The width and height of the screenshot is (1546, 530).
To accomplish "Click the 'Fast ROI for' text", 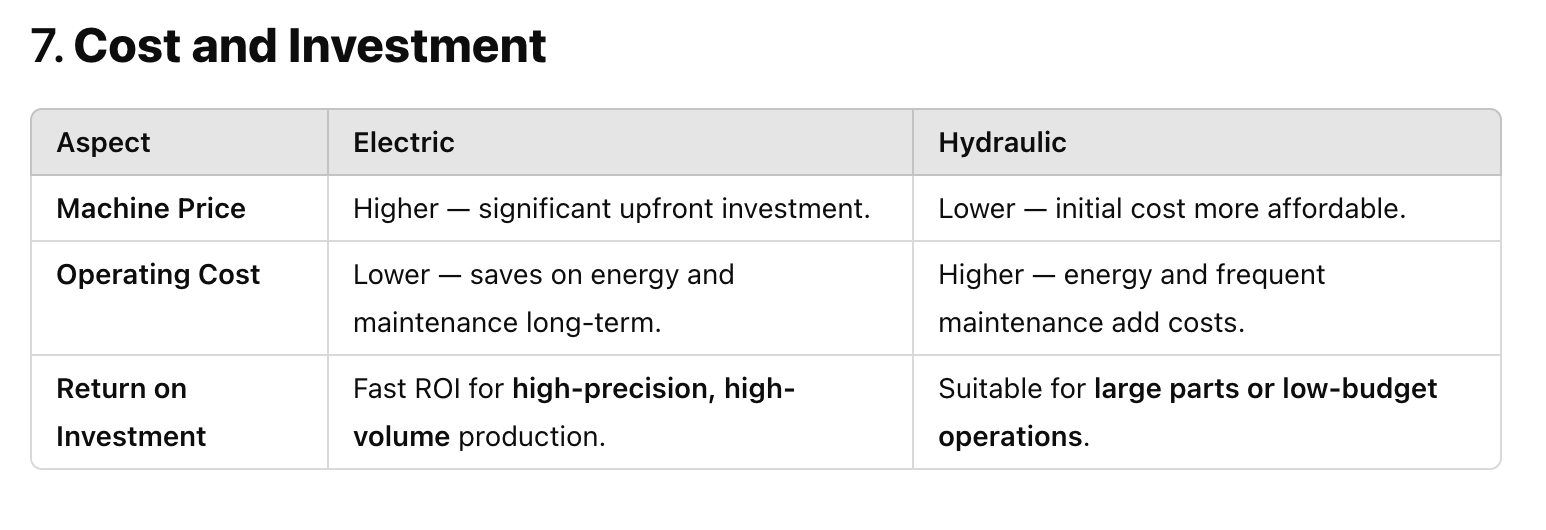I will (428, 388).
